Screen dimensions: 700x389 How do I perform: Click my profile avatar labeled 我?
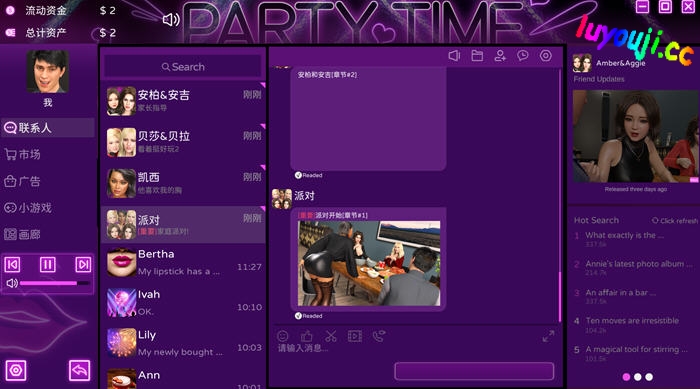pos(47,71)
